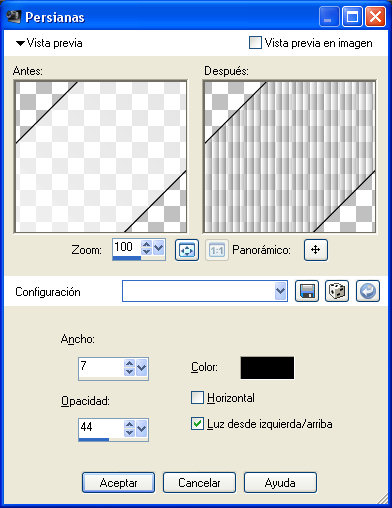Enable Vista previa en imagen checkbox
392x508 pixels.
click(255, 43)
